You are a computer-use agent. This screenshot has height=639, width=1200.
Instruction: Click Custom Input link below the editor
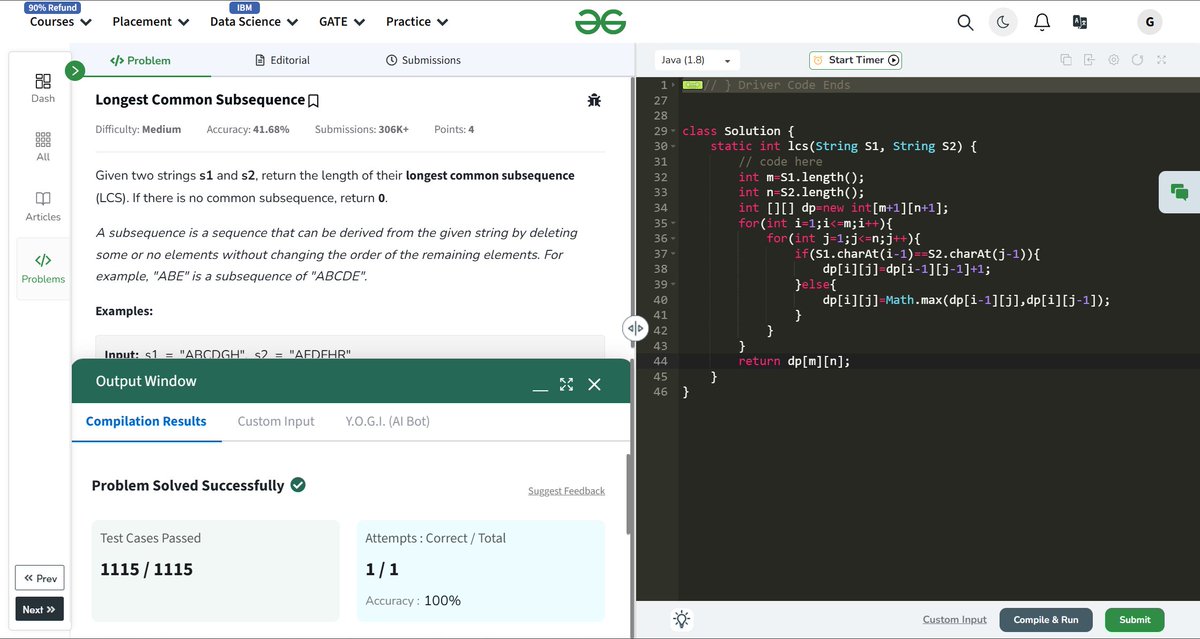[954, 619]
